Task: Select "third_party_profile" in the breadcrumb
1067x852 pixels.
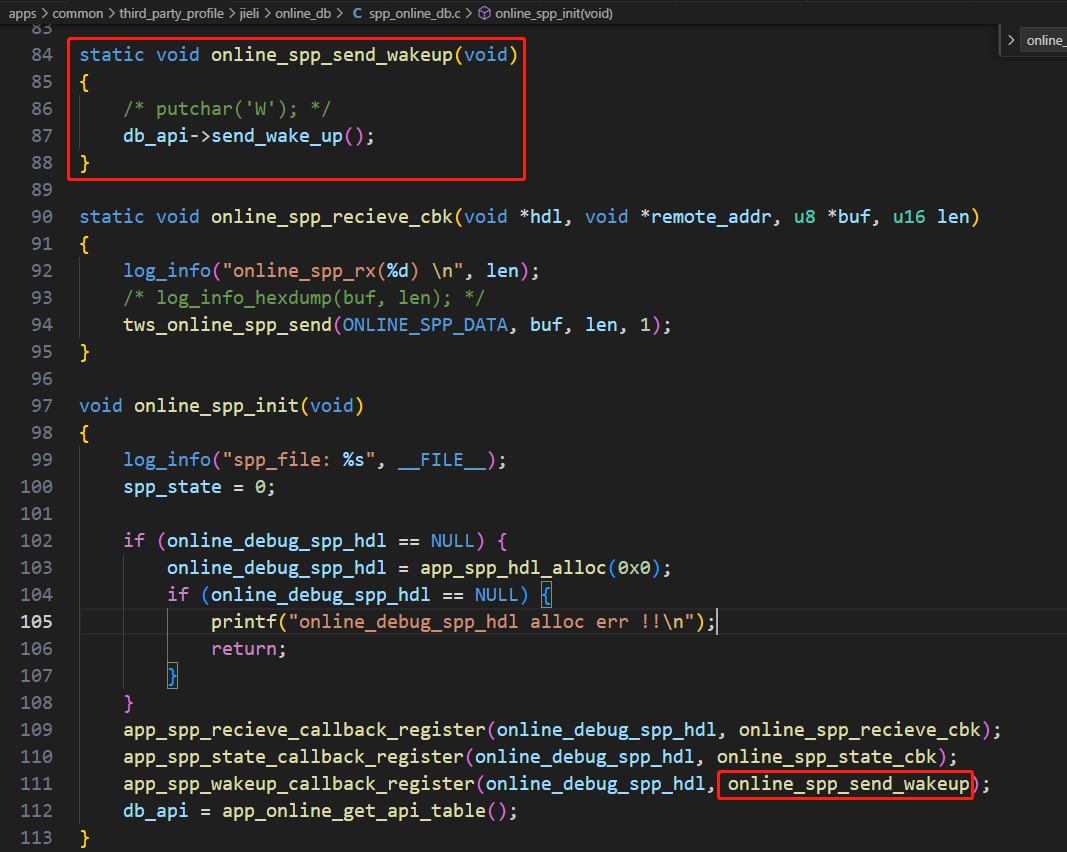Action: 171,14
